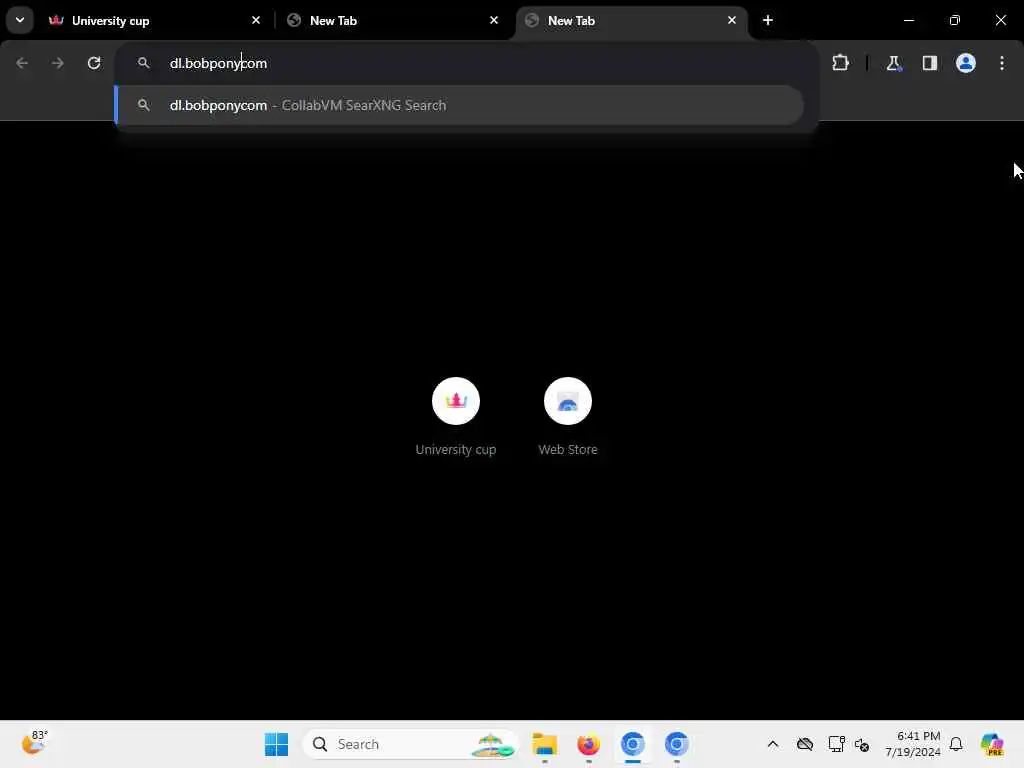Close the University cup tab
Screen dimensions: 1024x768
click(x=256, y=20)
